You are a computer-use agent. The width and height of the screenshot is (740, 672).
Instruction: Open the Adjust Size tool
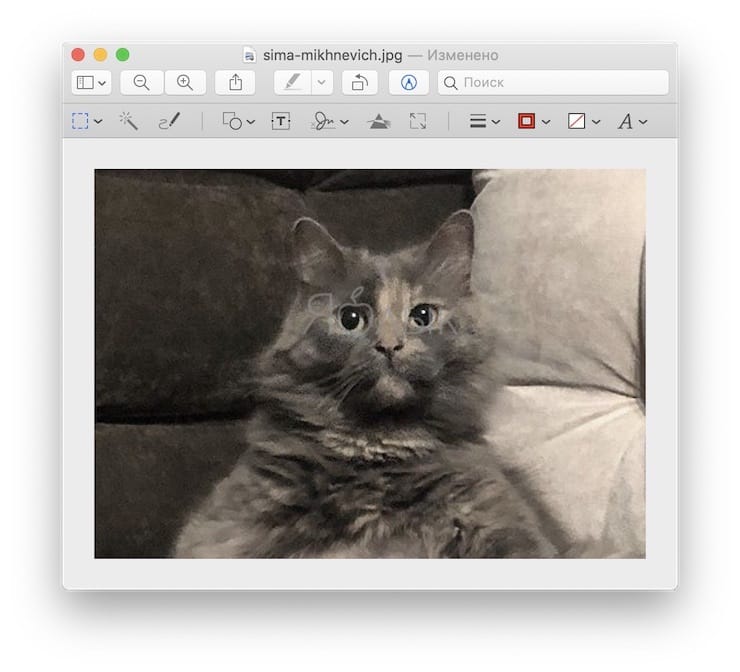point(418,121)
